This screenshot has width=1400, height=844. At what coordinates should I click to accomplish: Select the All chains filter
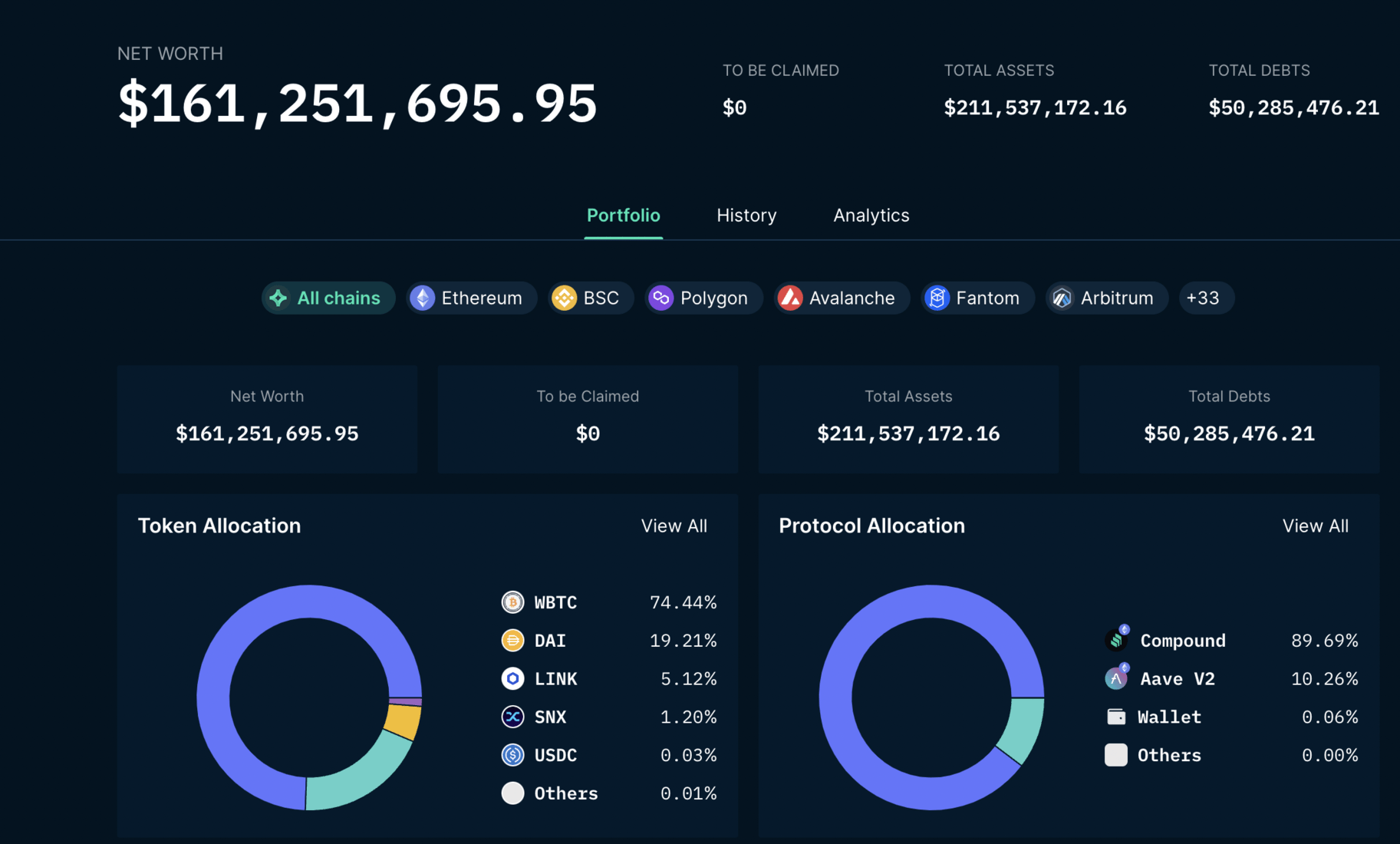pyautogui.click(x=328, y=298)
